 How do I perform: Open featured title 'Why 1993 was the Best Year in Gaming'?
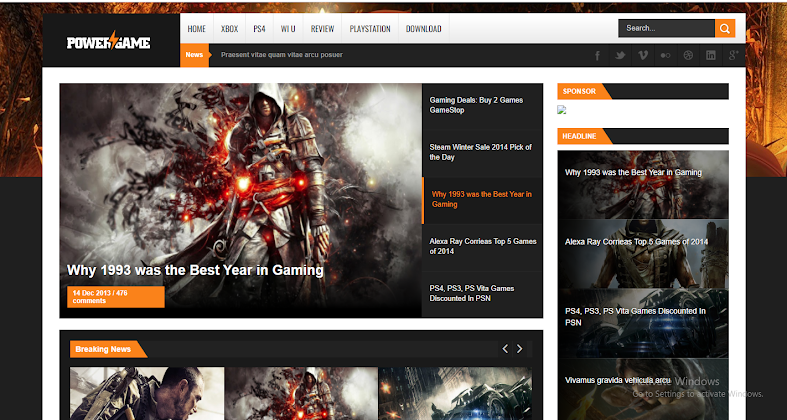pyautogui.click(x=195, y=270)
